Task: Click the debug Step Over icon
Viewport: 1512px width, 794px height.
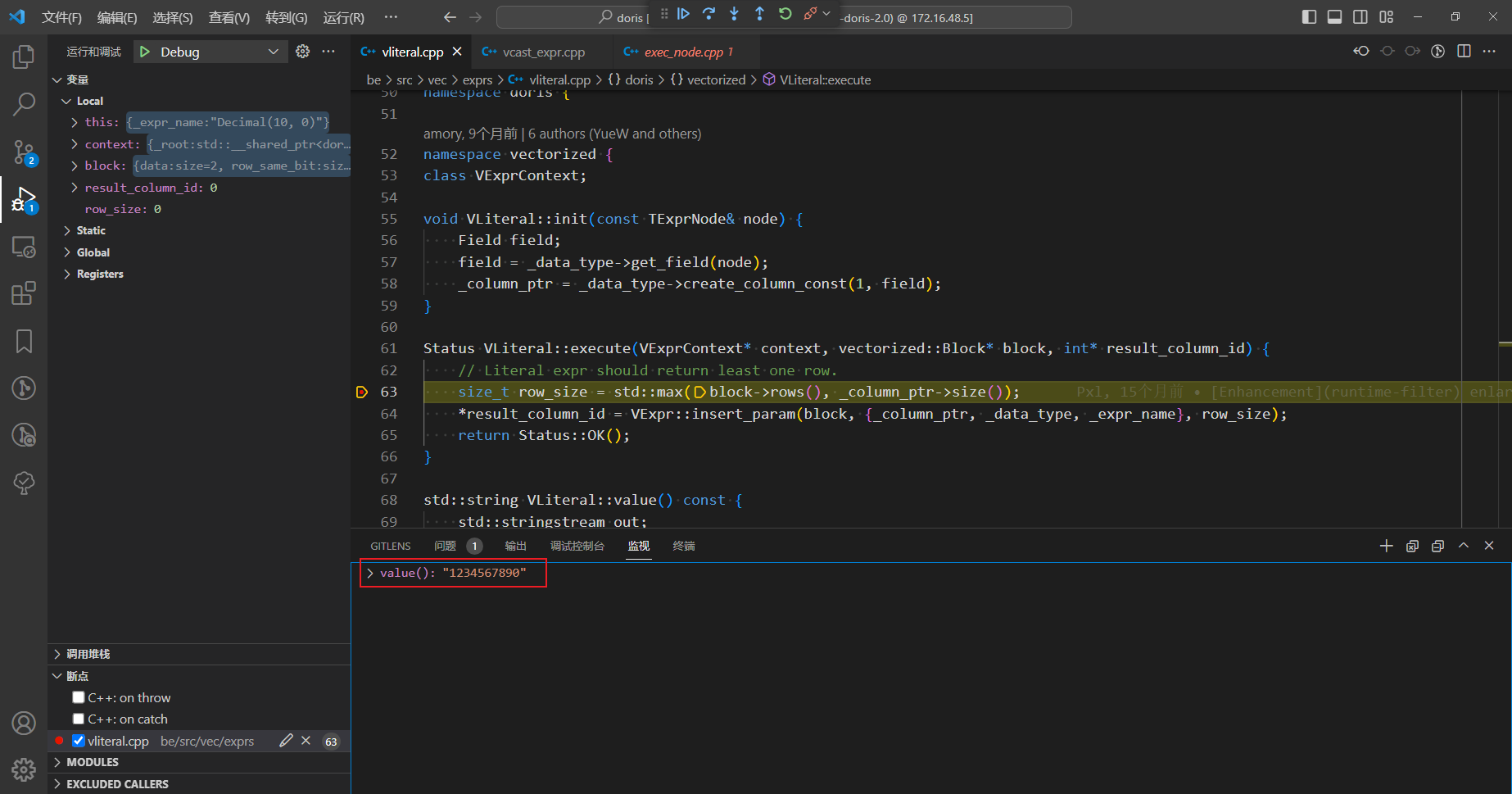Action: [x=708, y=14]
